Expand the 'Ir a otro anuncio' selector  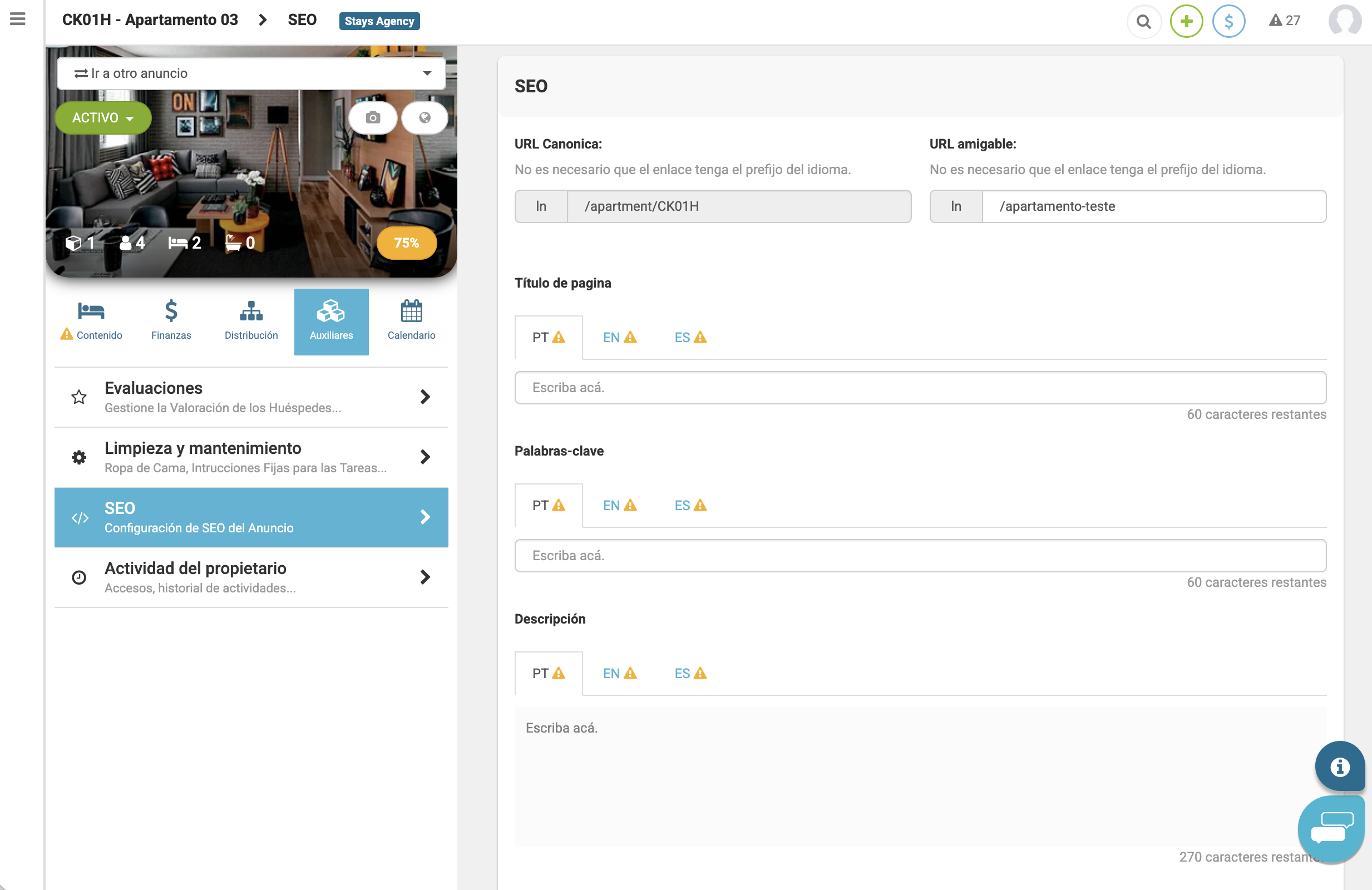(251, 73)
